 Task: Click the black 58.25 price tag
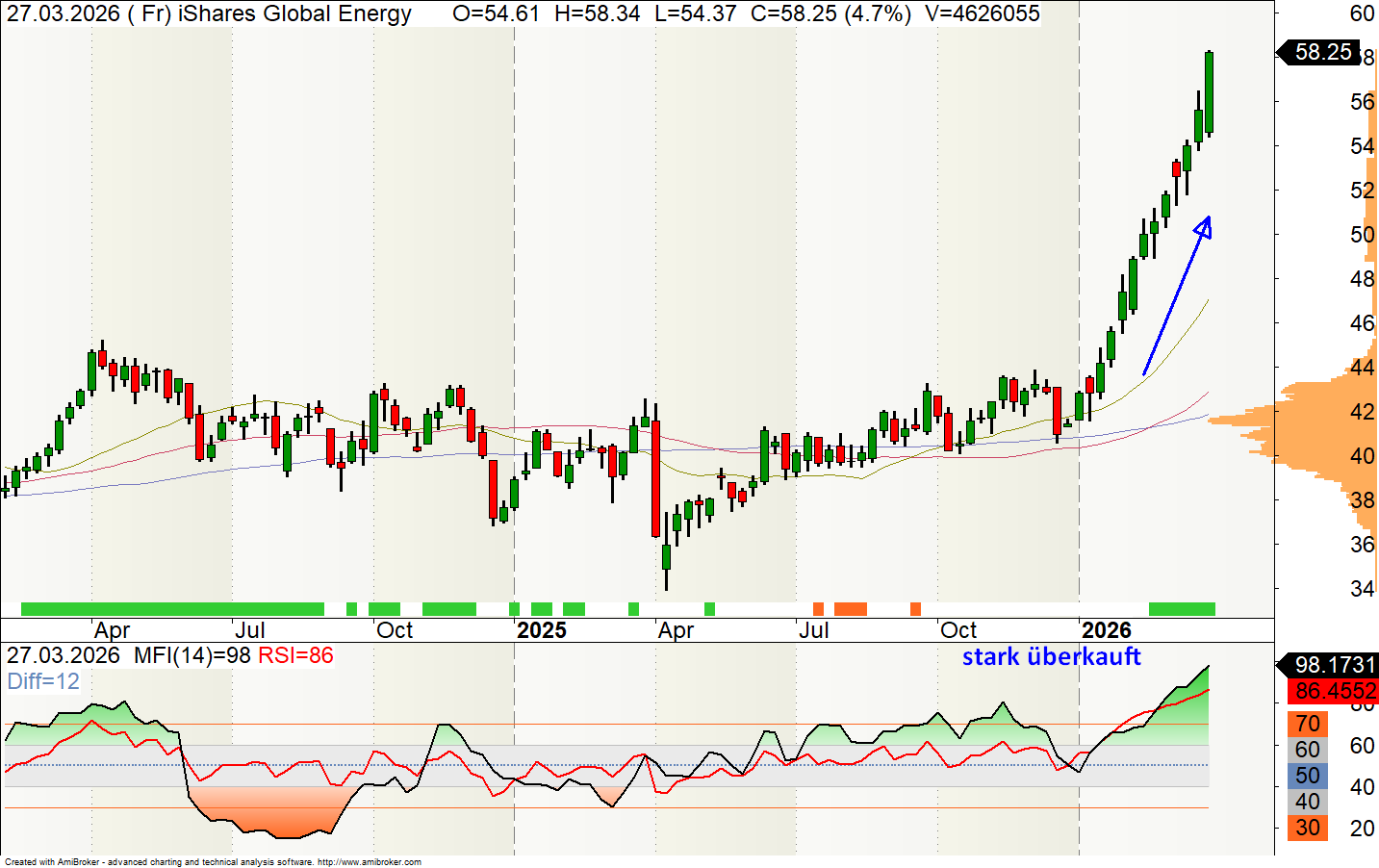tap(1322, 52)
